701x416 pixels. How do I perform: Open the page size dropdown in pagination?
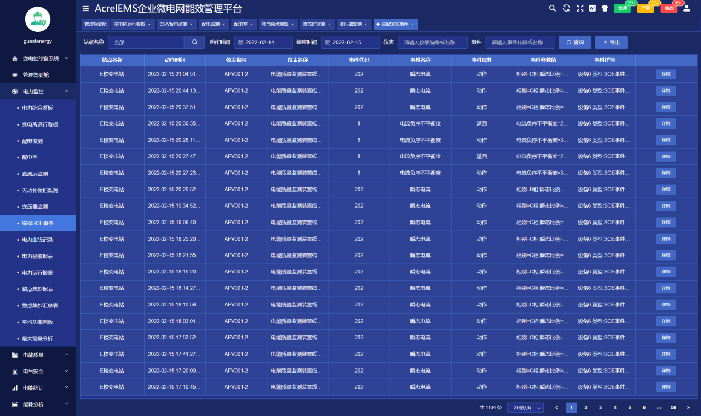[523, 408]
